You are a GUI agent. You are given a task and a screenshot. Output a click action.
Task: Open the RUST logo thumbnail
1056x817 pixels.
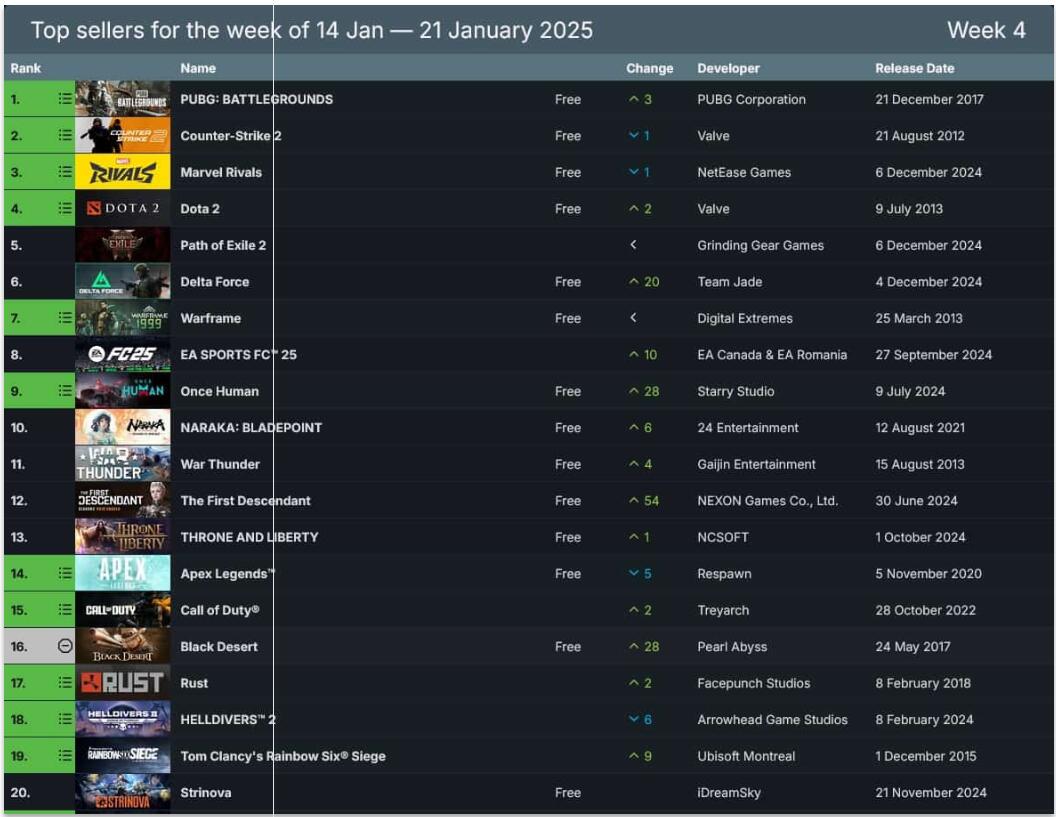[123, 682]
